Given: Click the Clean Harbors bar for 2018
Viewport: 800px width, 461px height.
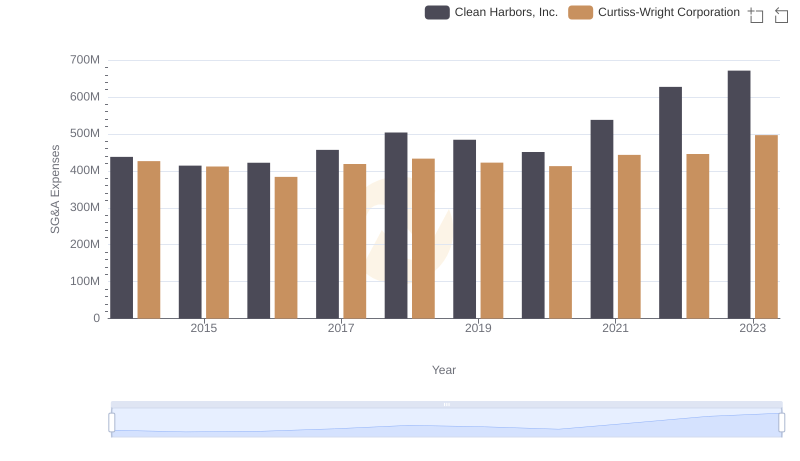Looking at the screenshot, I should click(x=396, y=226).
